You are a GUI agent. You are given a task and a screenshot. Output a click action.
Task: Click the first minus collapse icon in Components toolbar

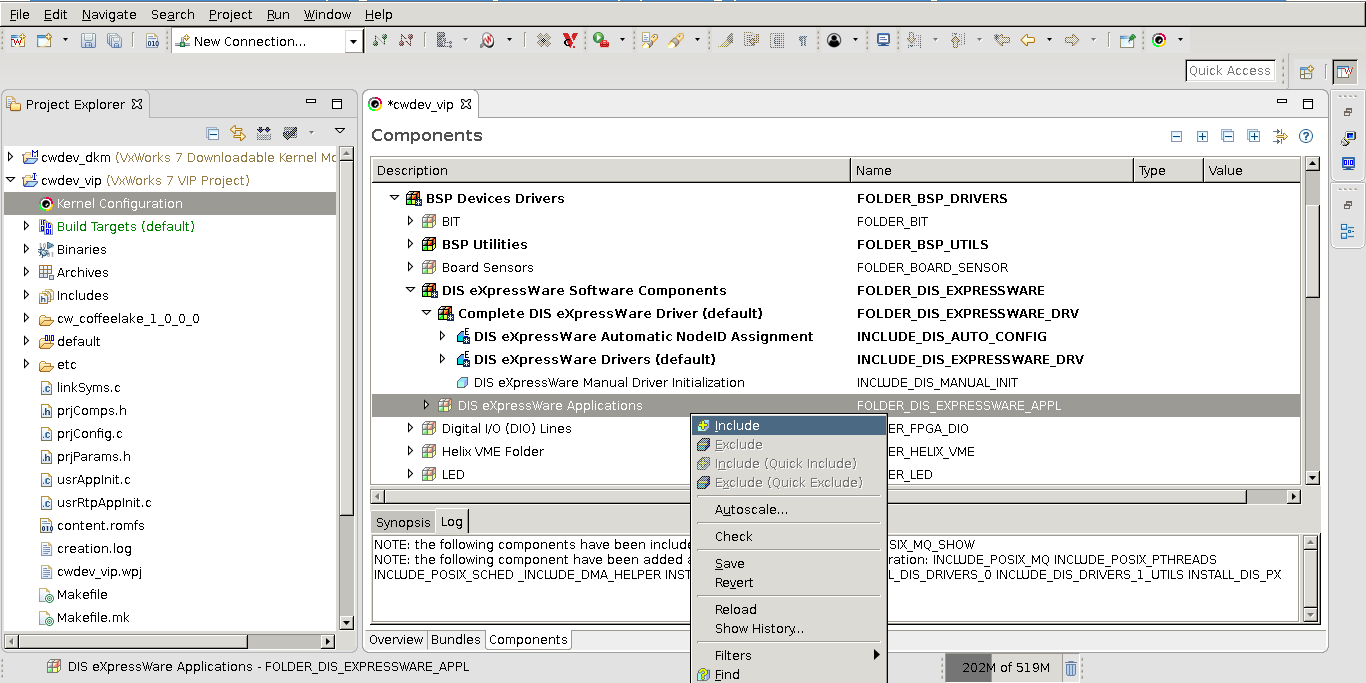1176,136
